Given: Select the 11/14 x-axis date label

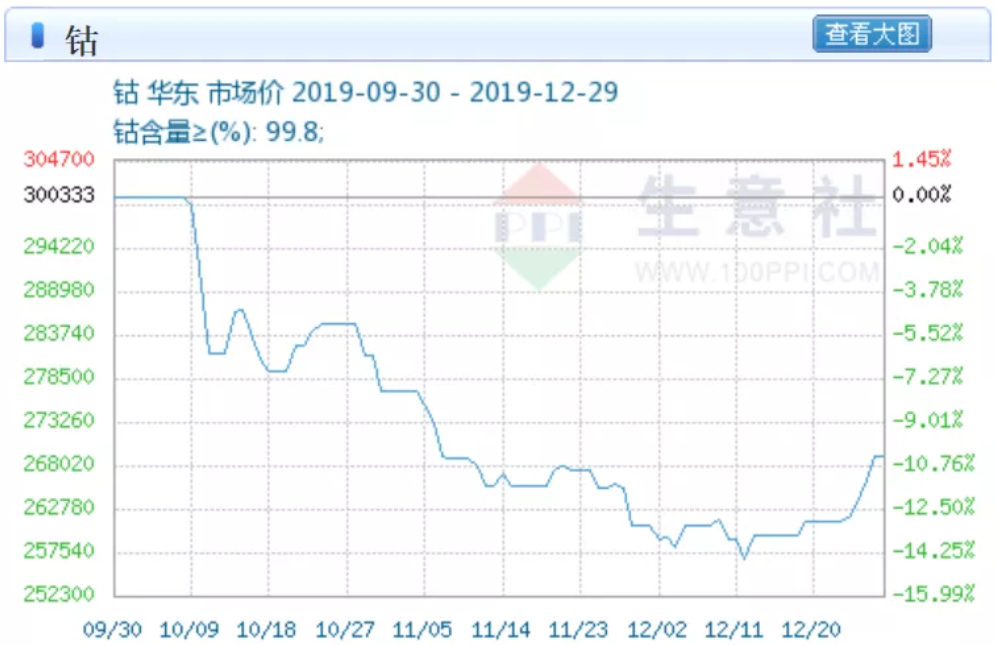Looking at the screenshot, I should coord(500,629).
